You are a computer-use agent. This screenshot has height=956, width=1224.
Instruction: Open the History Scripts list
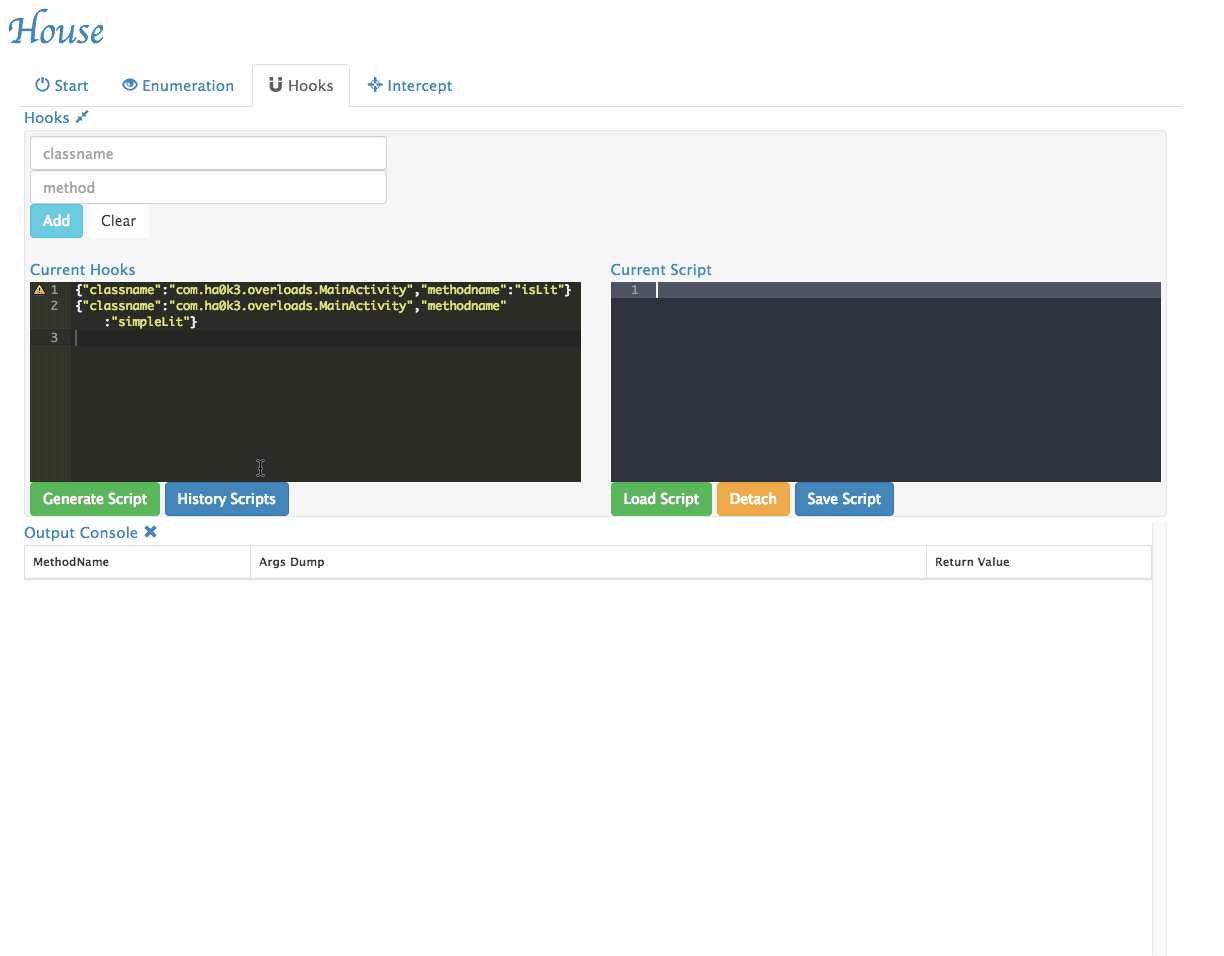(x=227, y=498)
